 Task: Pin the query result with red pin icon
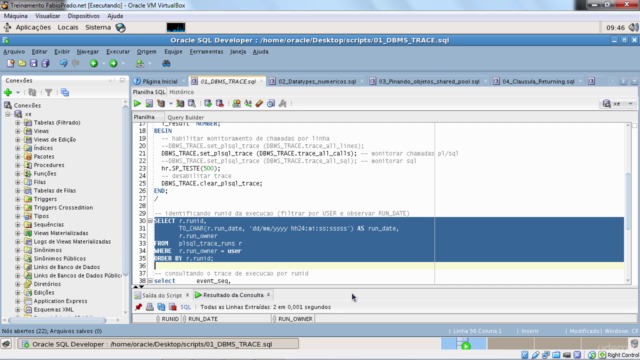coord(138,307)
